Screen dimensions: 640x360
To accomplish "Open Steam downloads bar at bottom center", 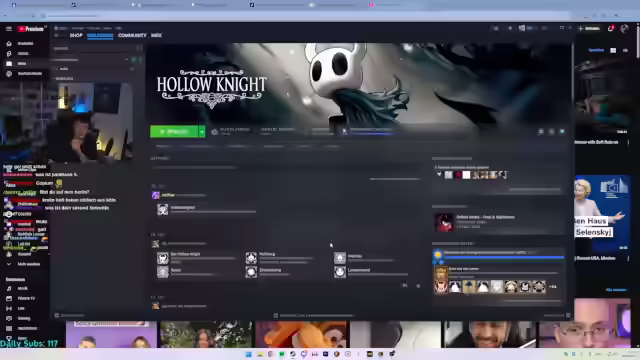I will (x=313, y=316).
